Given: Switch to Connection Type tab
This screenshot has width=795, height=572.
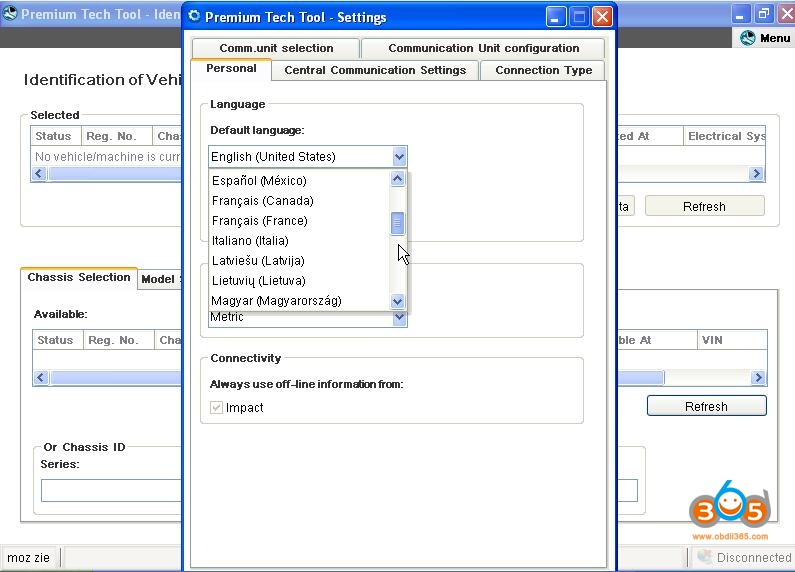Looking at the screenshot, I should 544,70.
